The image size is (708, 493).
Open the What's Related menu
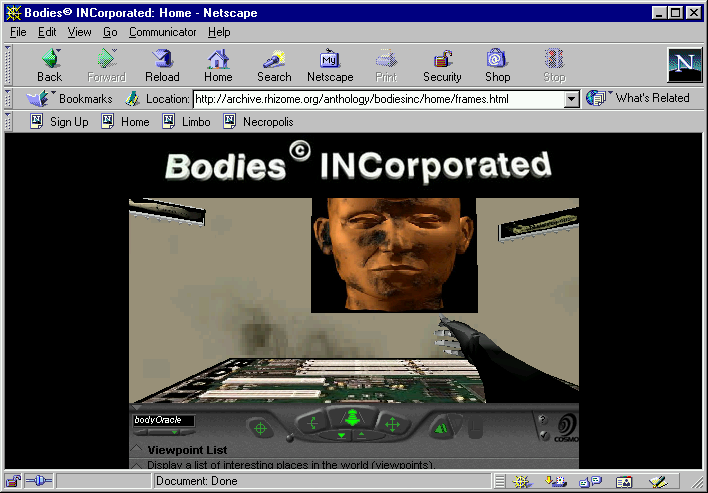point(638,98)
